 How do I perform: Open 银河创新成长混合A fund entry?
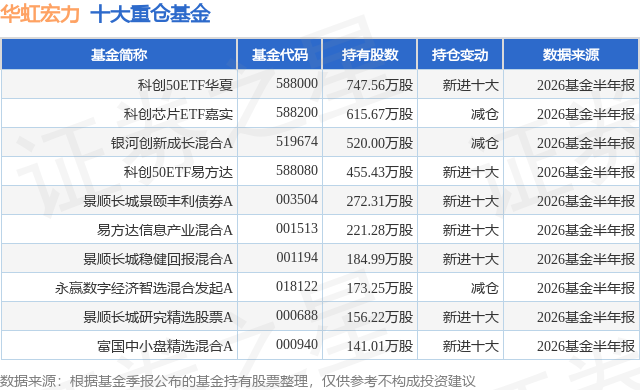[171, 143]
